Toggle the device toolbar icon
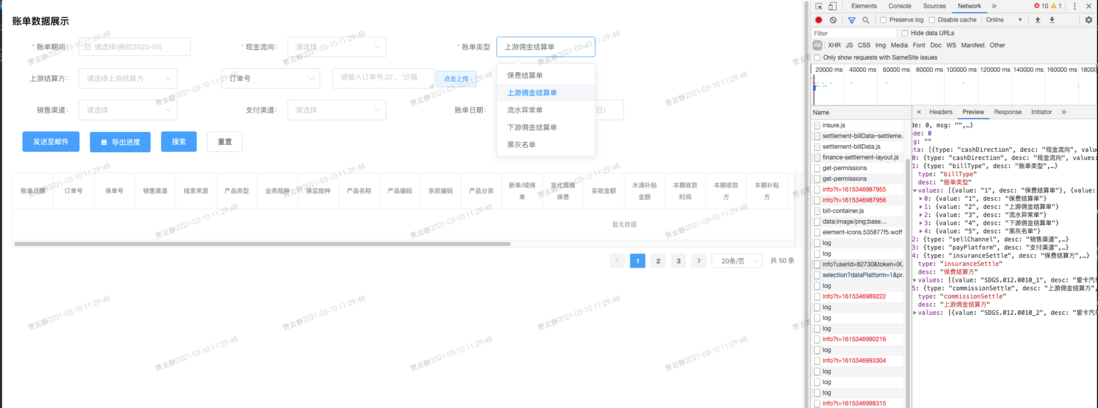 833,6
